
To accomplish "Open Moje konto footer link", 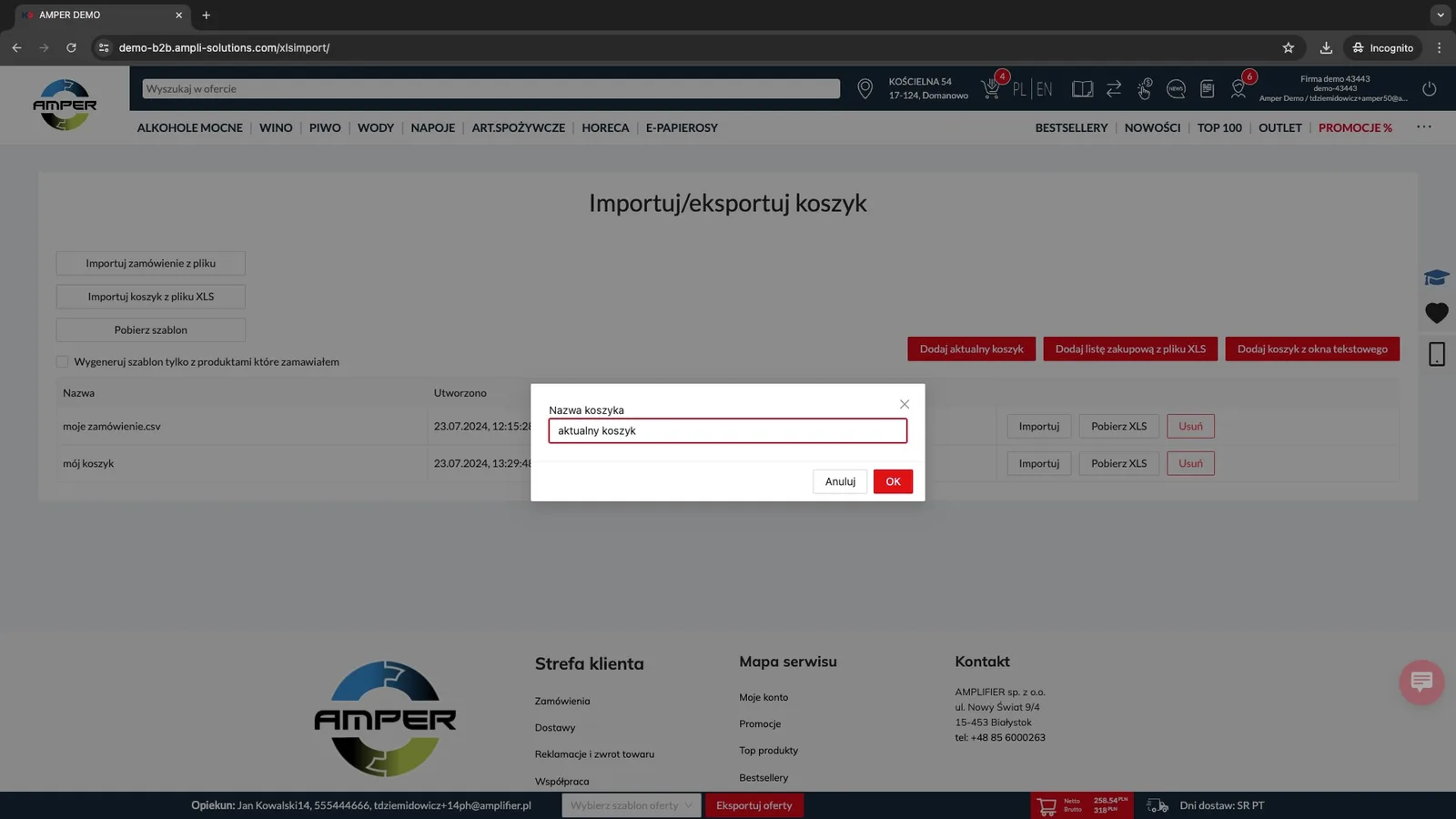I will pyautogui.click(x=763, y=698).
